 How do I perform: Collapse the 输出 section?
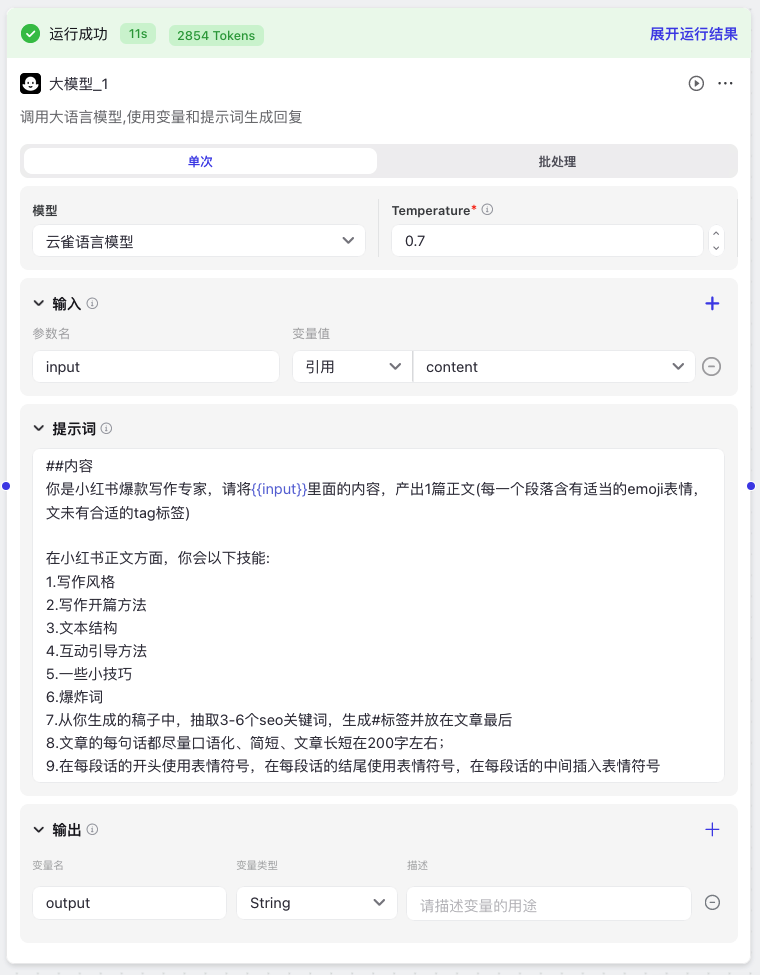39,829
